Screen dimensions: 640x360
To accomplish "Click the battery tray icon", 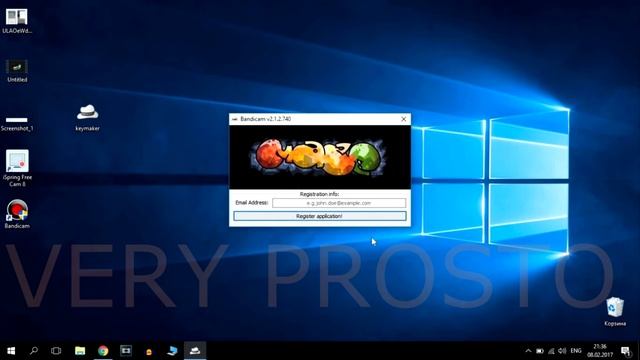I will (x=540, y=351).
